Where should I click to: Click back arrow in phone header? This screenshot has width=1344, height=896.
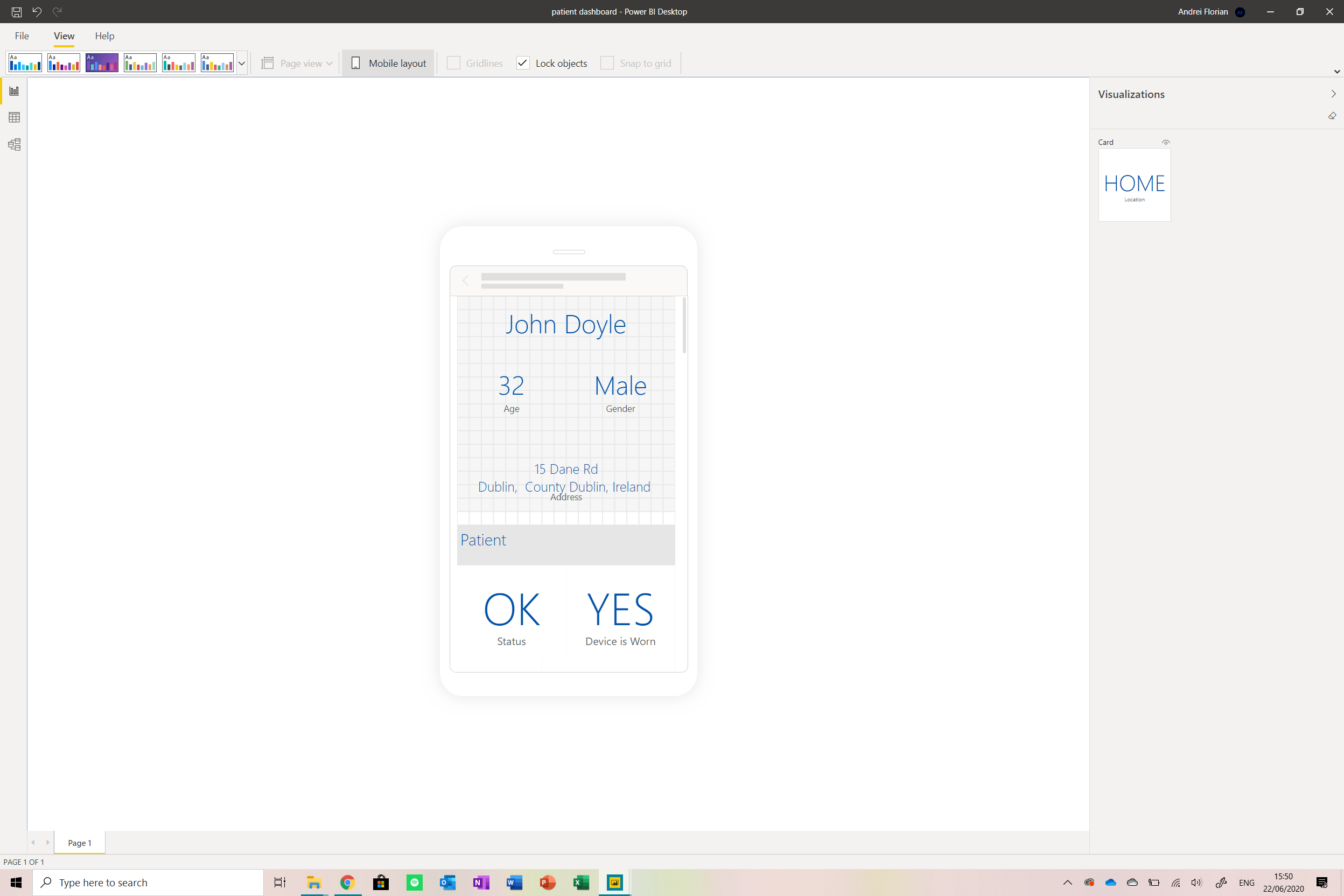tap(466, 281)
